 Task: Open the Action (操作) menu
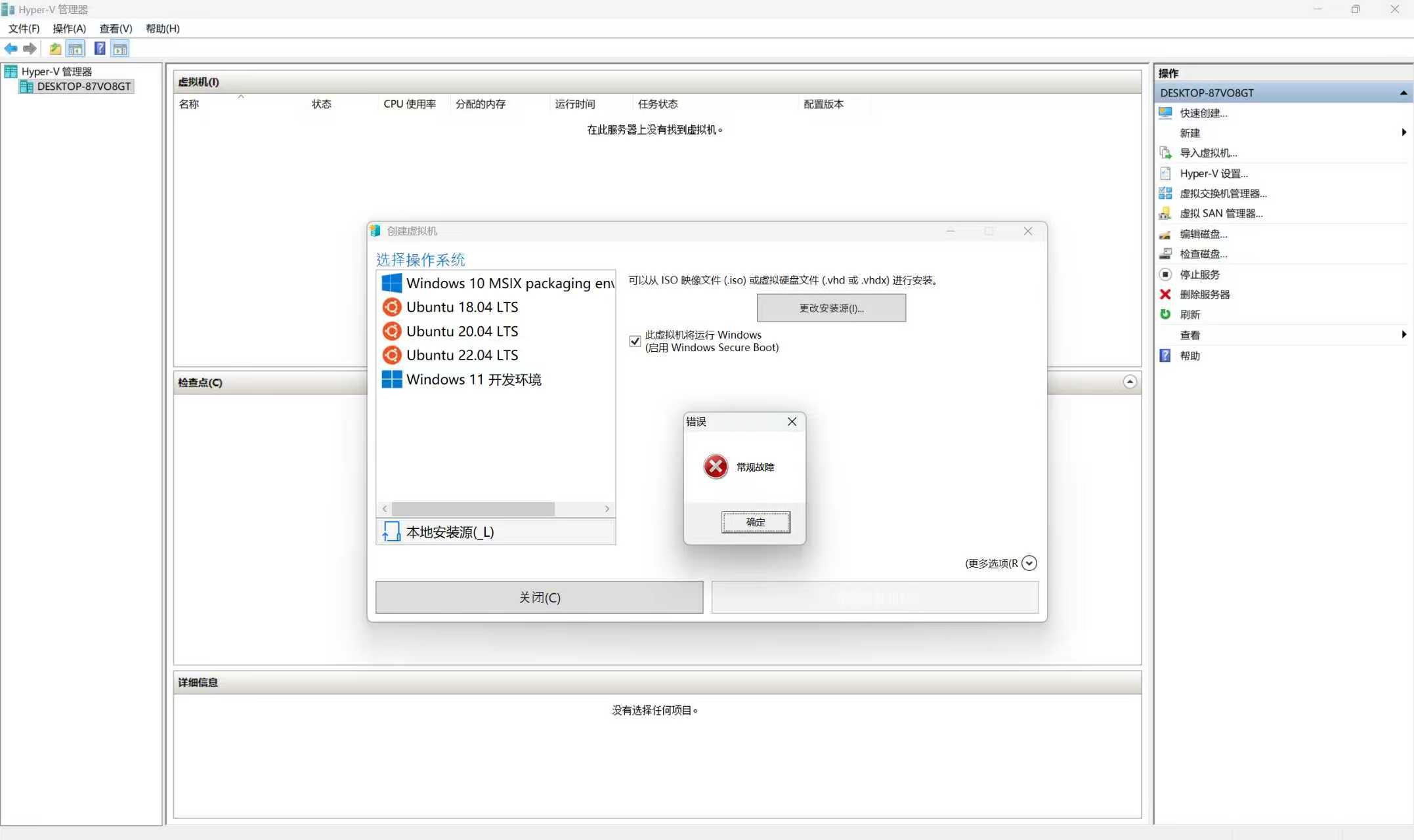(x=69, y=28)
